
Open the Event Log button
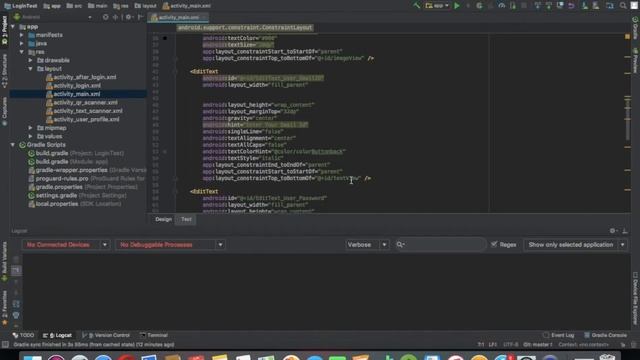(x=559, y=336)
